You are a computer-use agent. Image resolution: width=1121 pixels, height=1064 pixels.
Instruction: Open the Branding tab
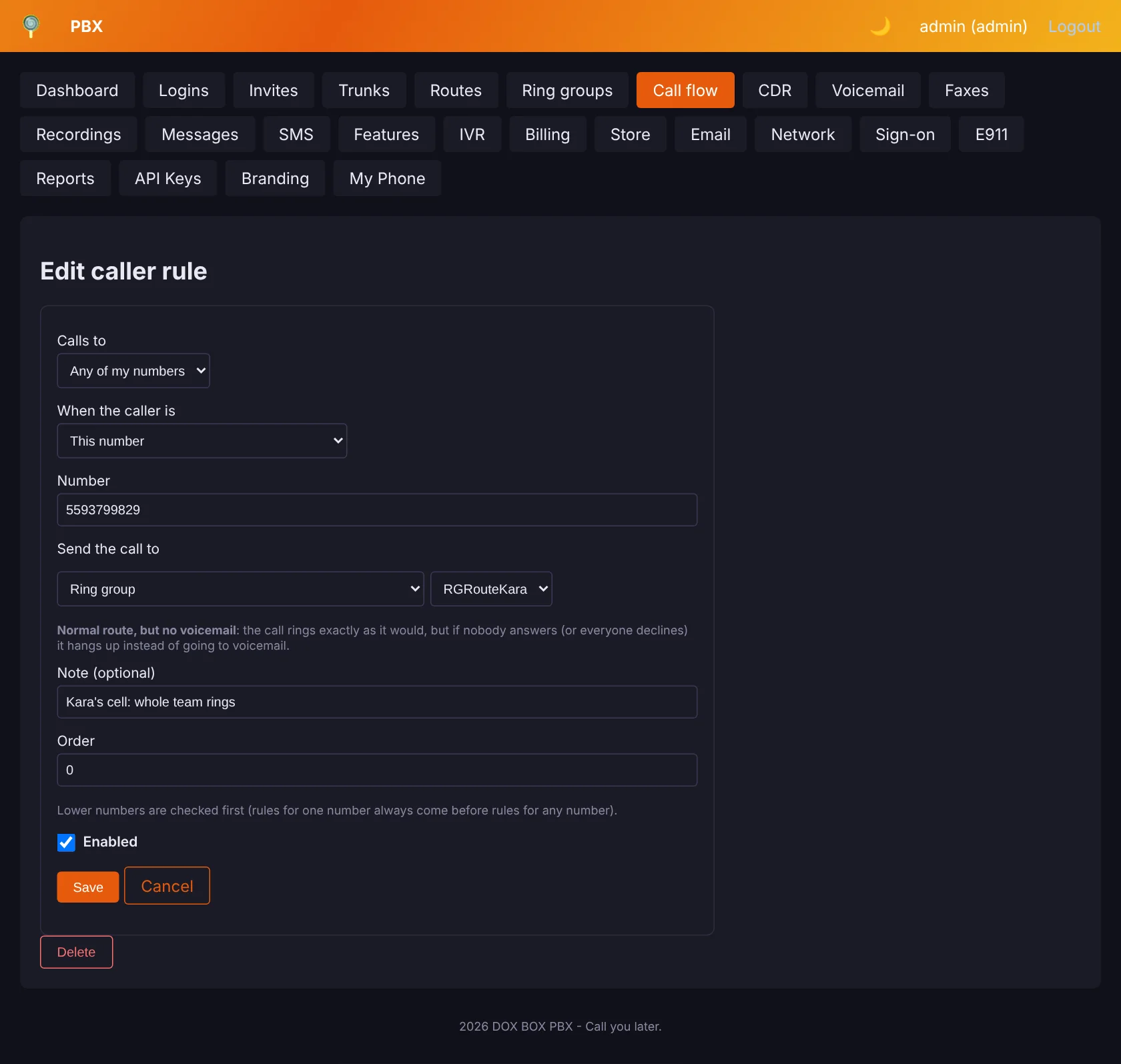pos(276,178)
